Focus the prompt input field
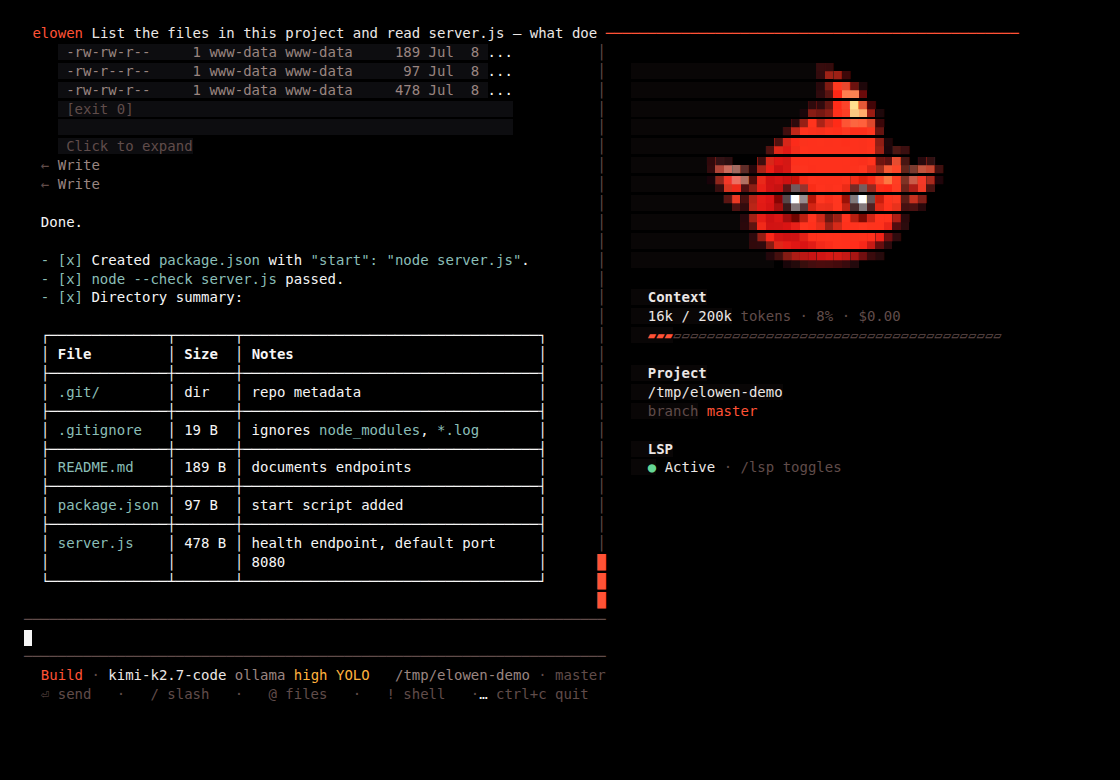1120x780 pixels. click(314, 638)
